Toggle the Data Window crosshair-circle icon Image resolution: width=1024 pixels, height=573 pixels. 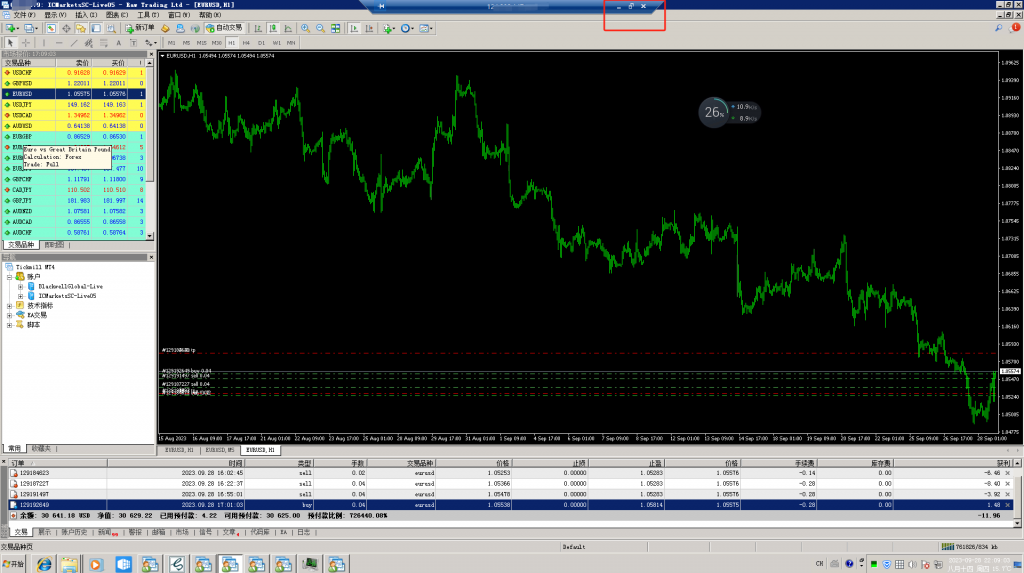tap(66, 28)
